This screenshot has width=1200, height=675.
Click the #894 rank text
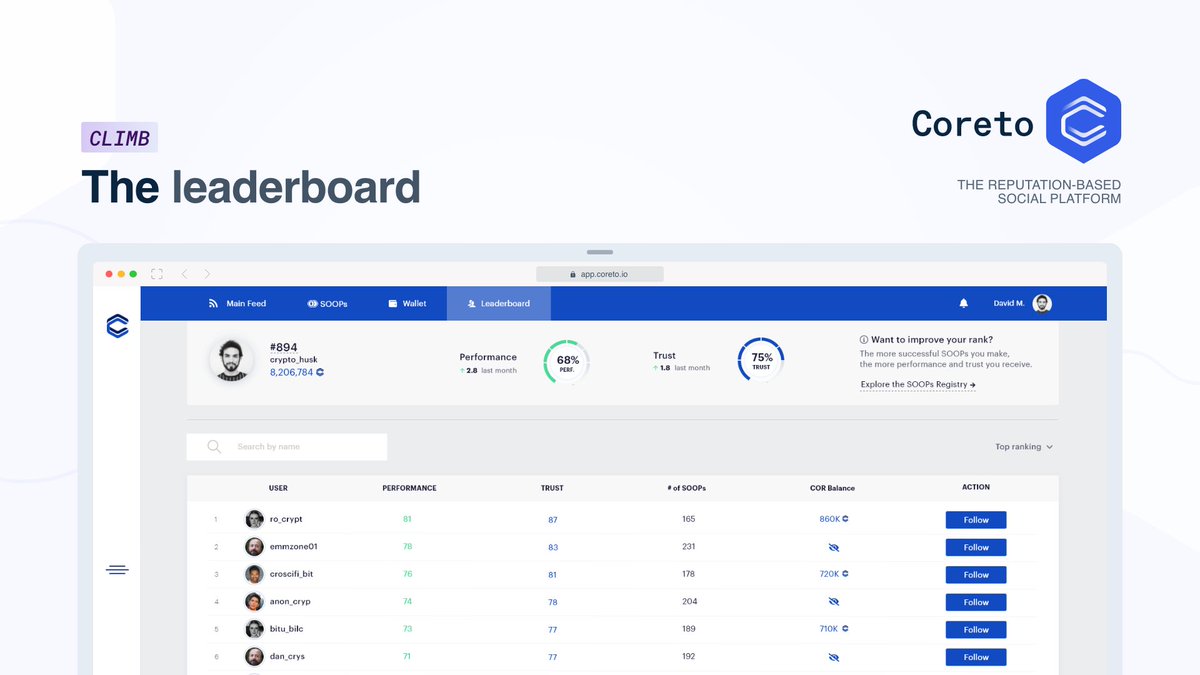pyautogui.click(x=284, y=347)
